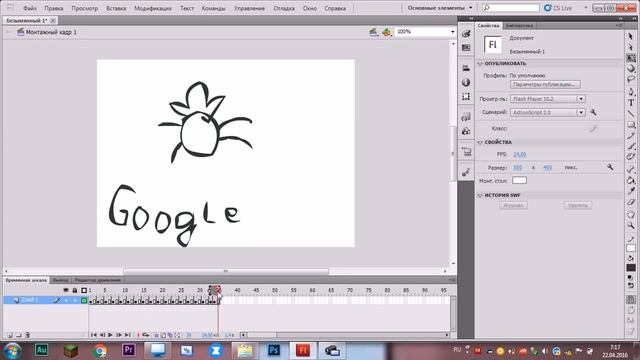Click the FPS value 24.00

(520, 154)
